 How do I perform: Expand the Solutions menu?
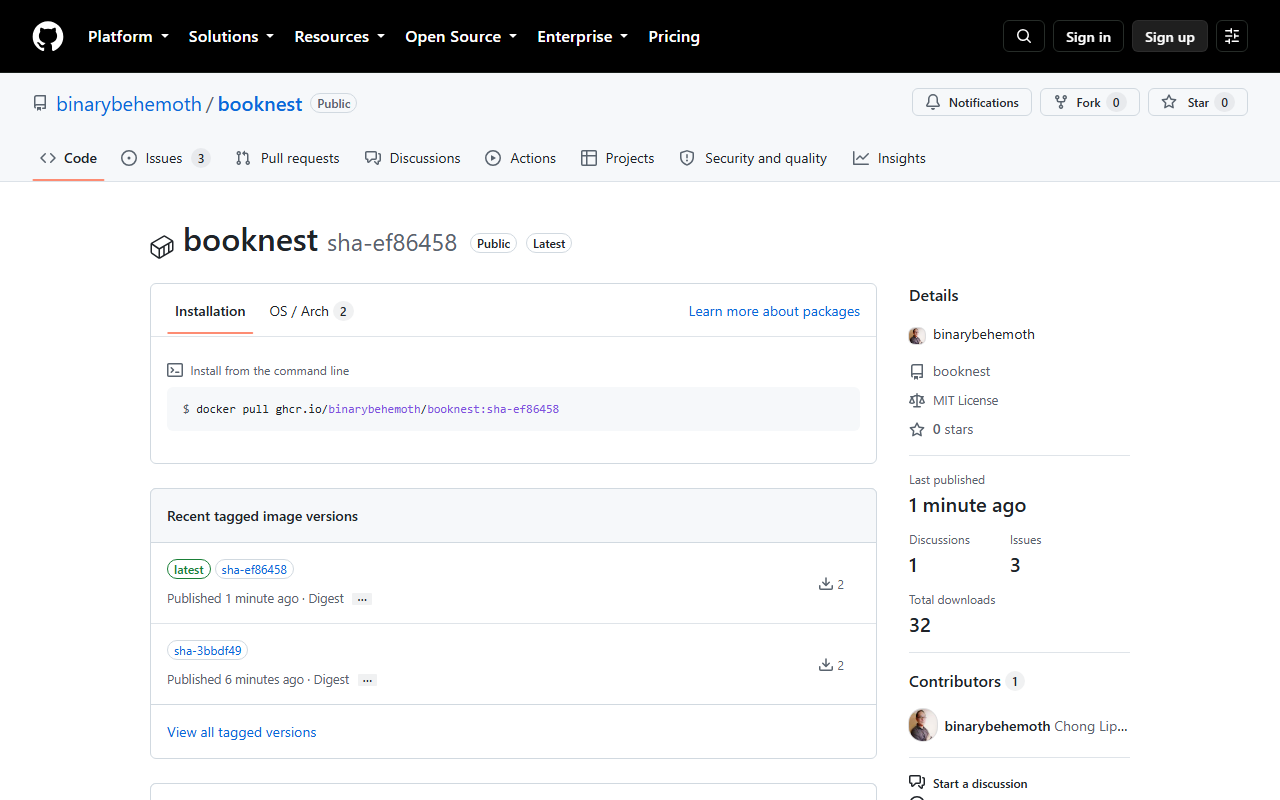tap(231, 37)
